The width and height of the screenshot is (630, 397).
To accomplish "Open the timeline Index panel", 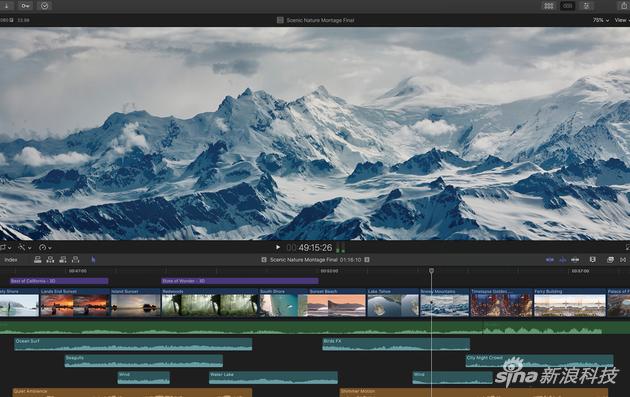I will [11, 260].
